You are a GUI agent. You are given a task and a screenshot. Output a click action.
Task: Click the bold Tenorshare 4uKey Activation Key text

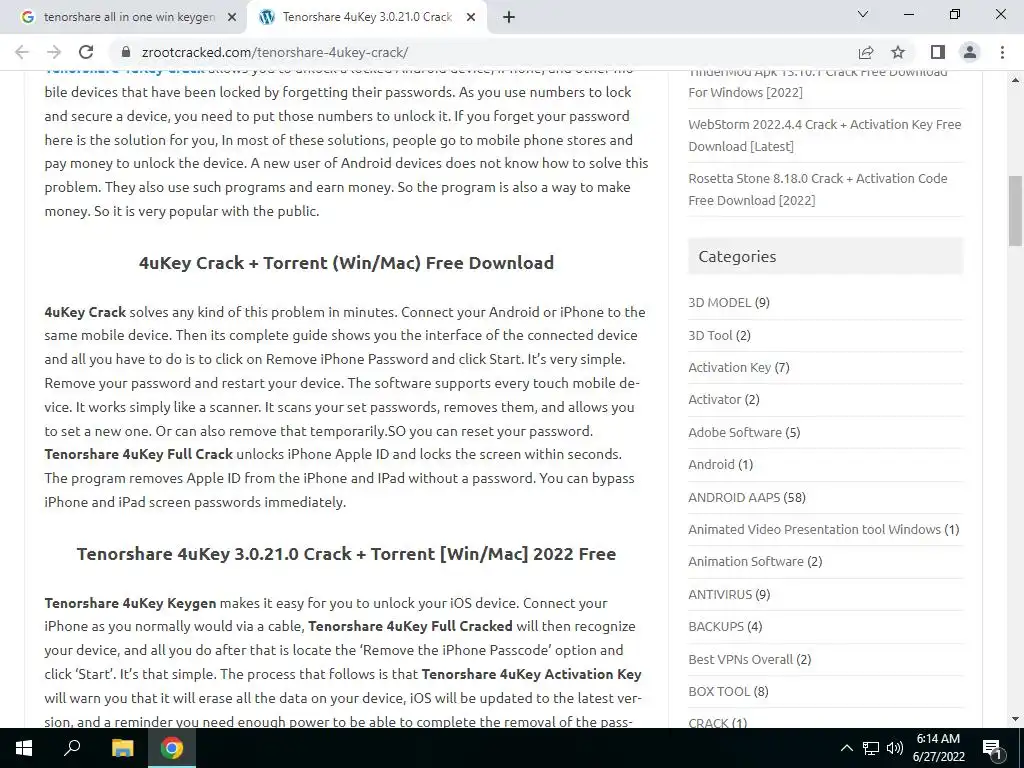click(x=532, y=674)
